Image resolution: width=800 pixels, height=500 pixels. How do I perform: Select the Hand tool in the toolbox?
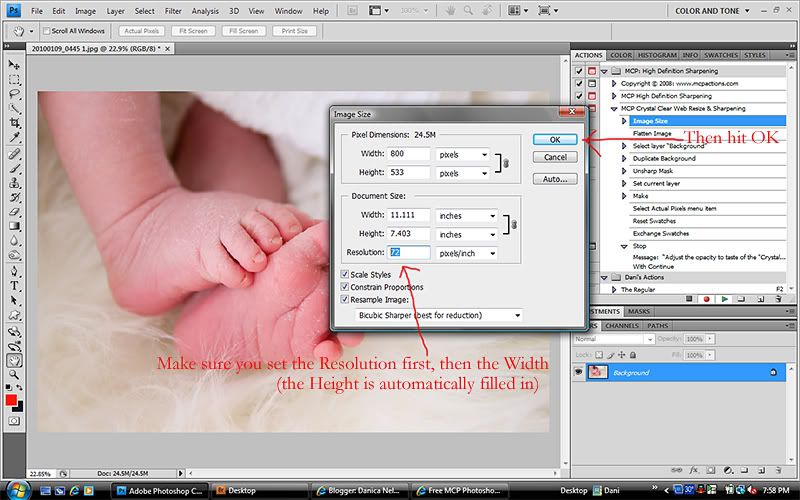coord(16,360)
